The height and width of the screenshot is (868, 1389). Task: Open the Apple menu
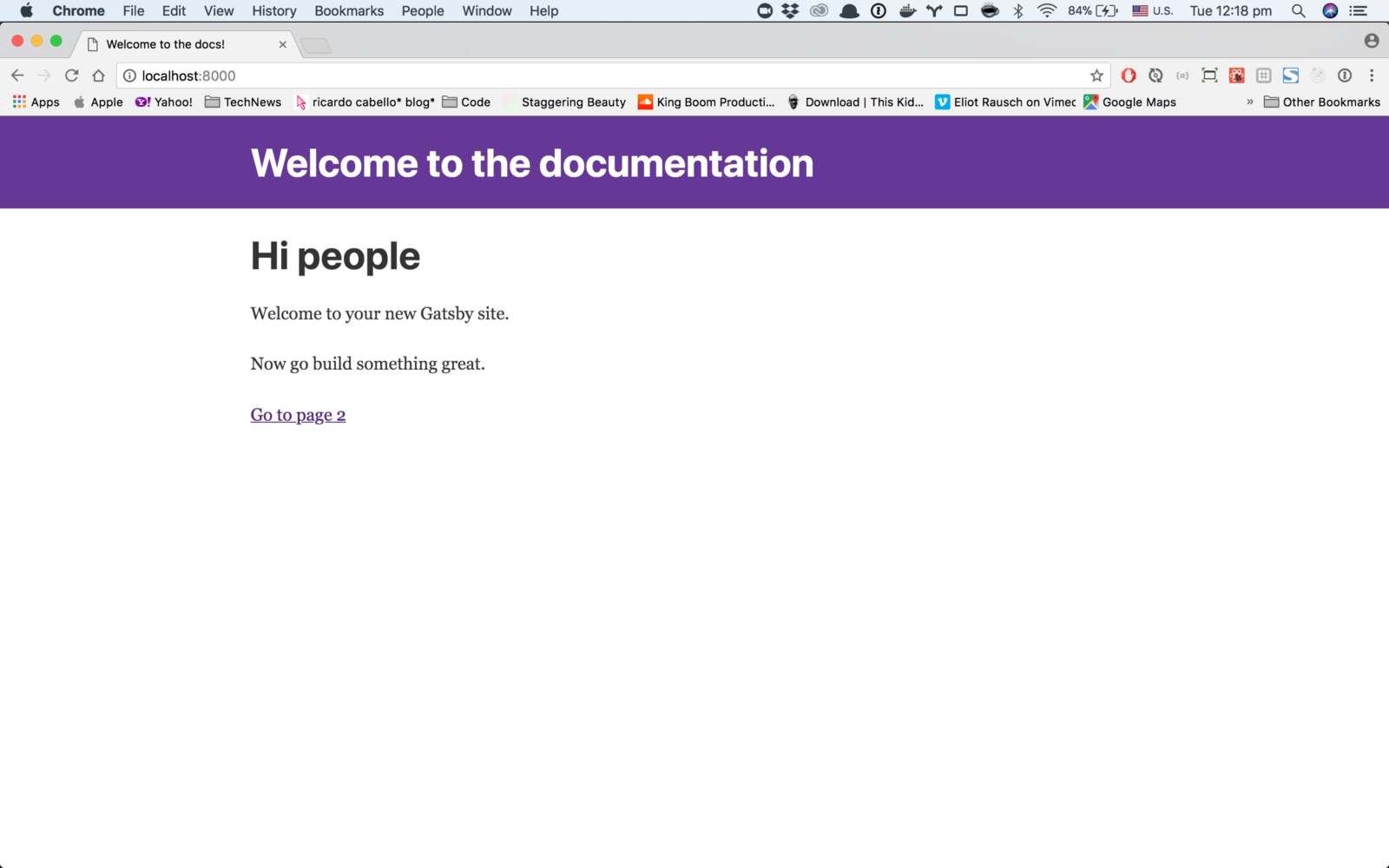click(x=26, y=10)
